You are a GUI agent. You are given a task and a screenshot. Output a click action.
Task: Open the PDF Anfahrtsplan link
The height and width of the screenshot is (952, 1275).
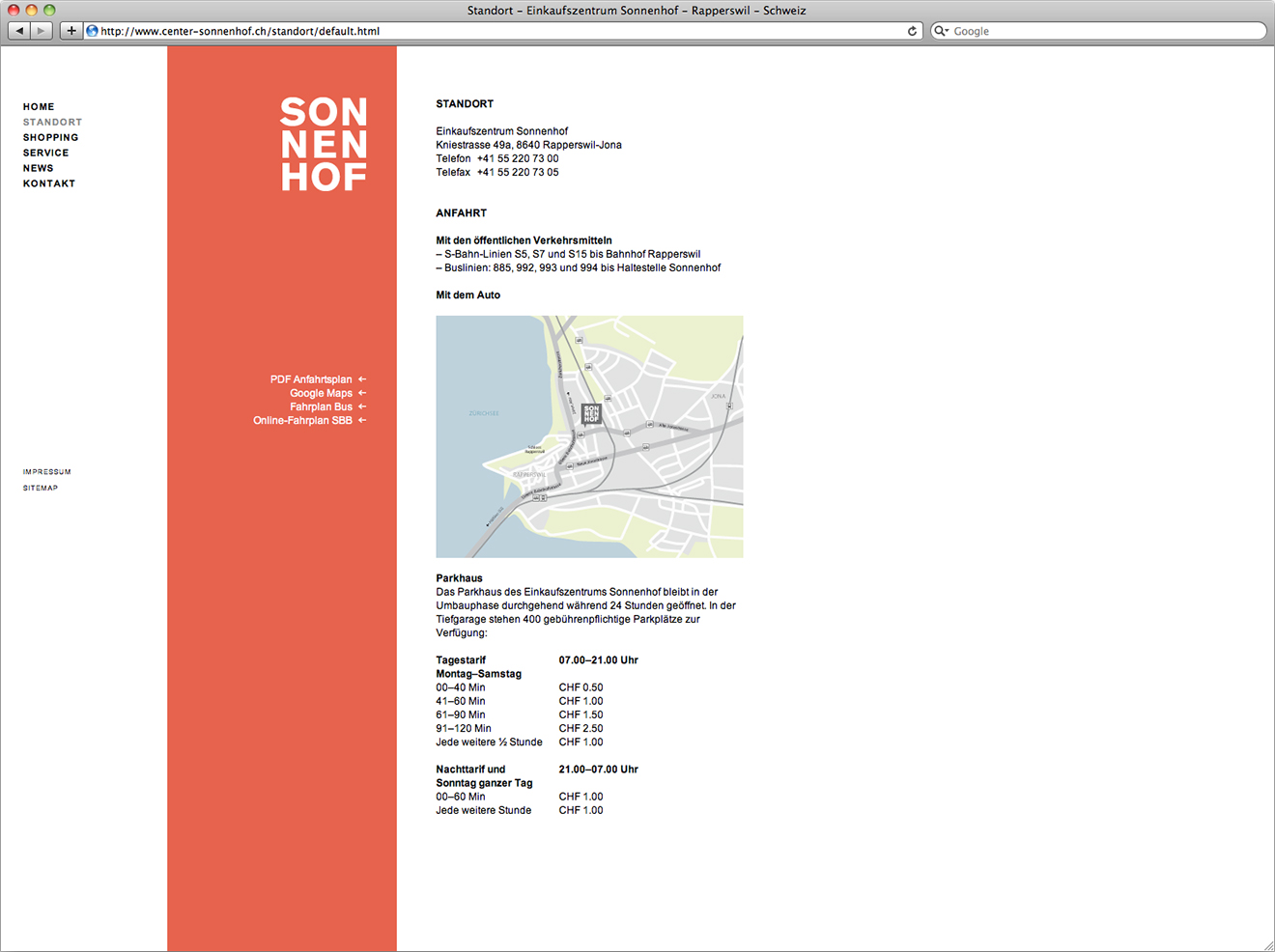tap(311, 379)
